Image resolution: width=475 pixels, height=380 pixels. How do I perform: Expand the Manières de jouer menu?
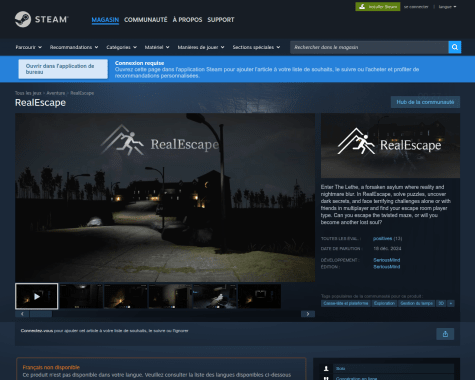click(201, 47)
